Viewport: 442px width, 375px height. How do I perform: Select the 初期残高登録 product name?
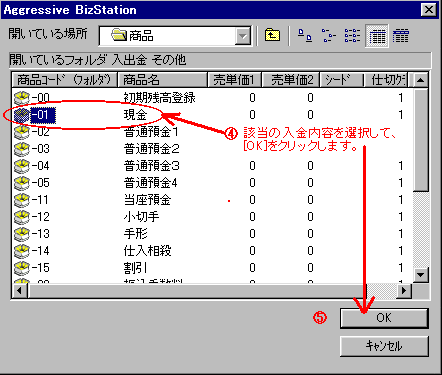tap(159, 98)
